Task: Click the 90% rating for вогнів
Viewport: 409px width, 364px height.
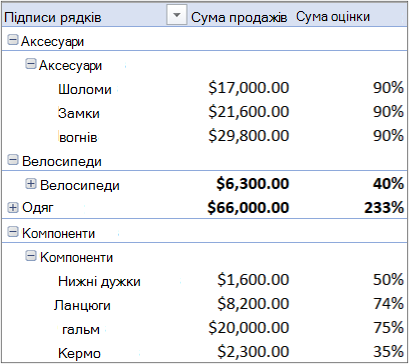Action: pos(388,136)
